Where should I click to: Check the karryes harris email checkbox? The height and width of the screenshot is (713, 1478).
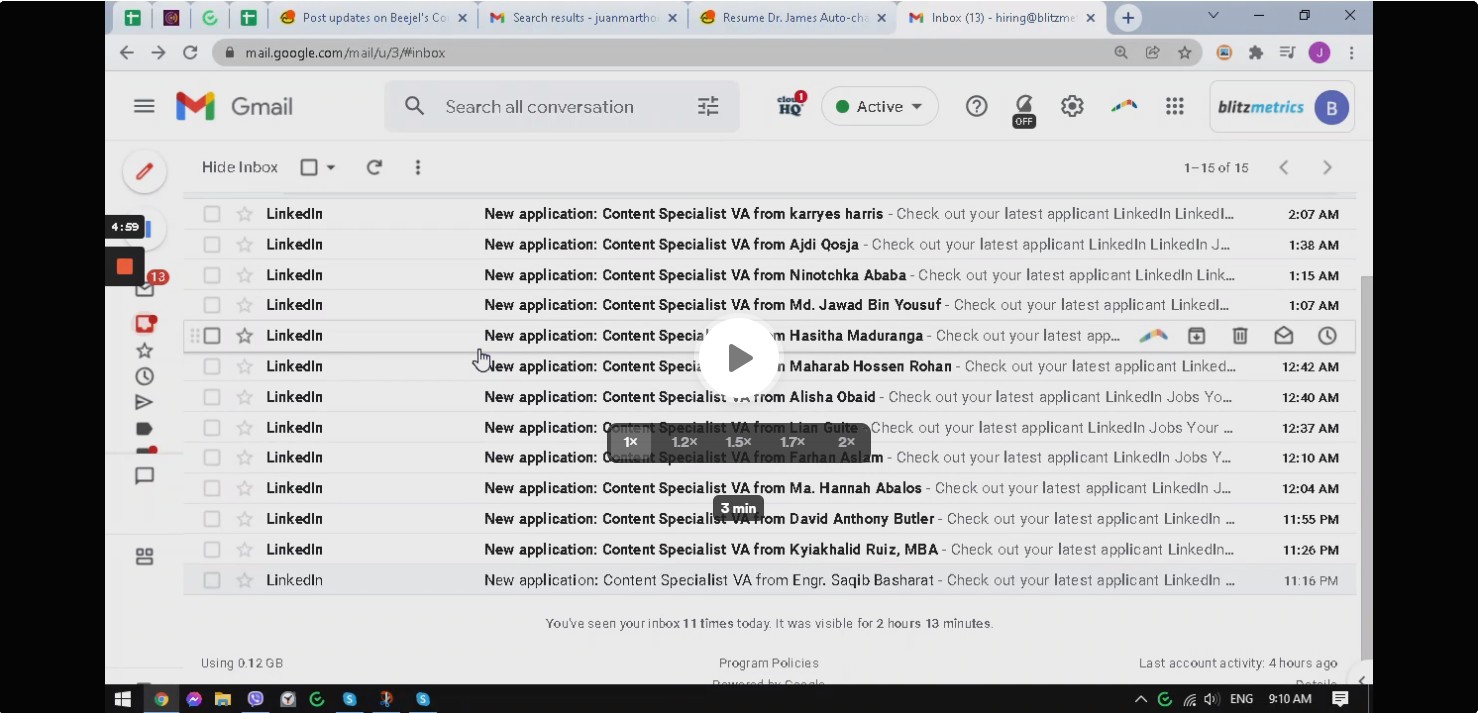click(212, 214)
